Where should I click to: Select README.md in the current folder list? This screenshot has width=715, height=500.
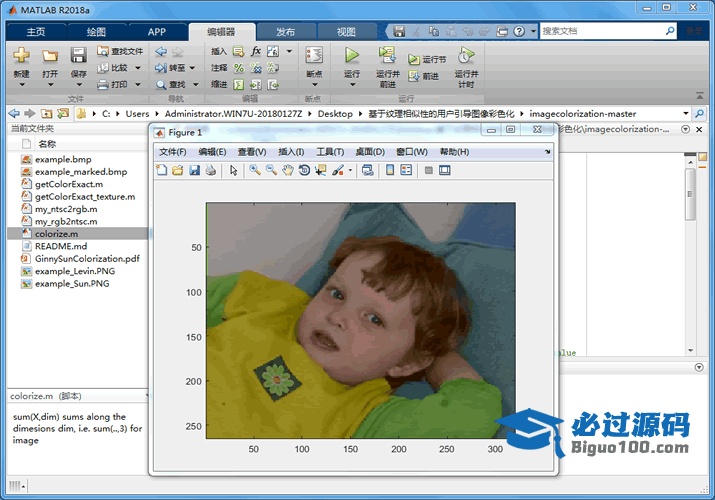[61, 246]
